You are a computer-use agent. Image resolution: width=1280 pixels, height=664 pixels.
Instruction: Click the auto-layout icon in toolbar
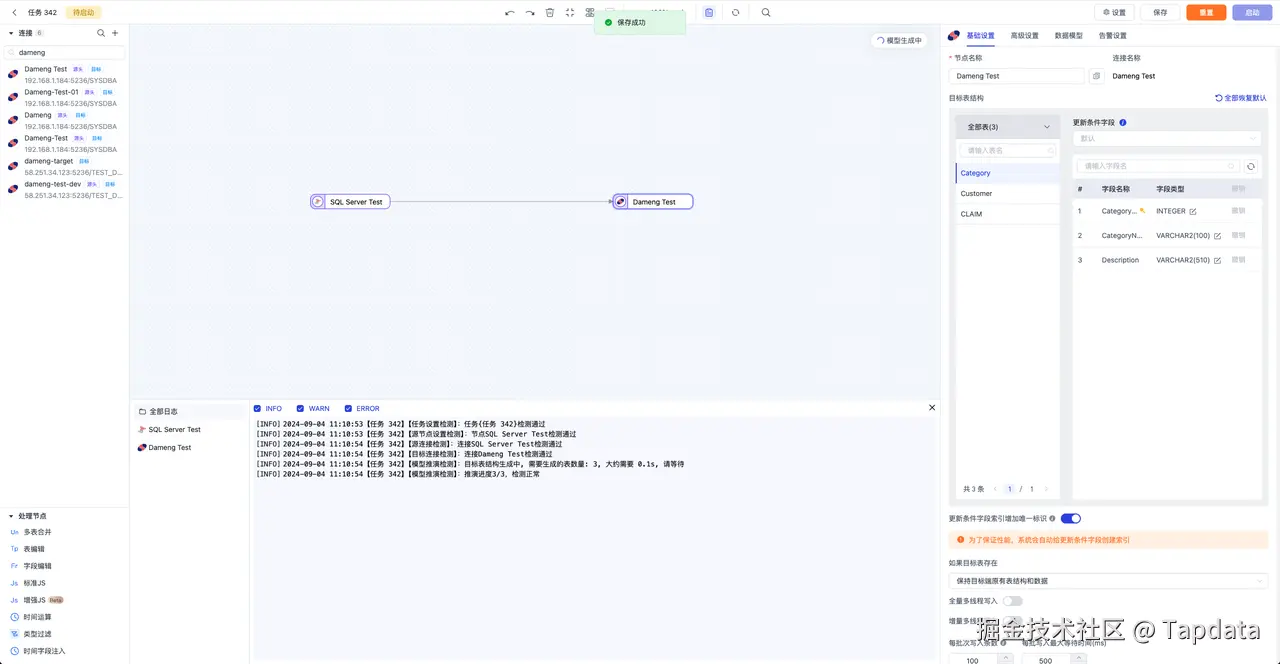pos(590,13)
